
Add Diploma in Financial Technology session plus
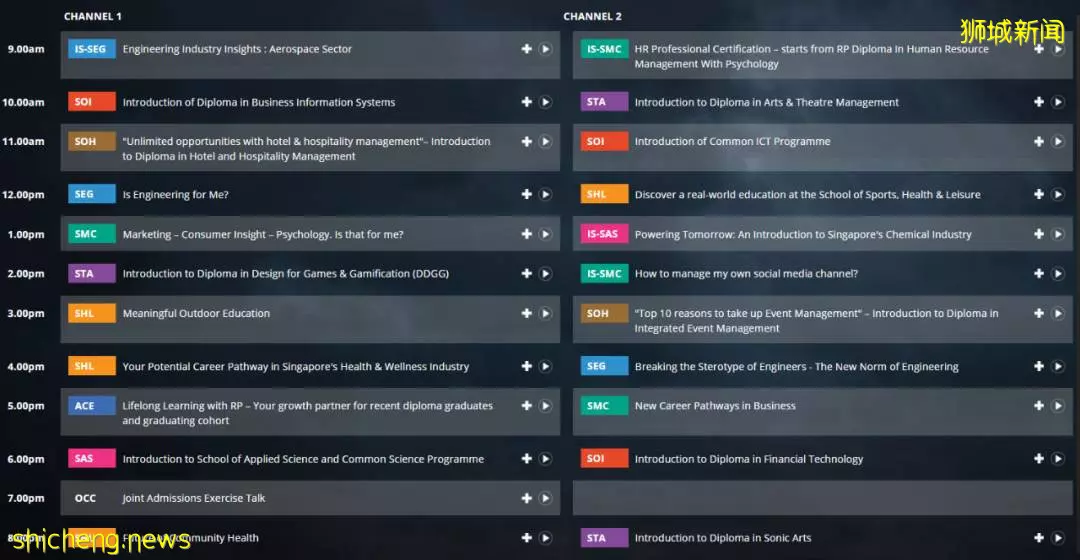(x=1039, y=459)
